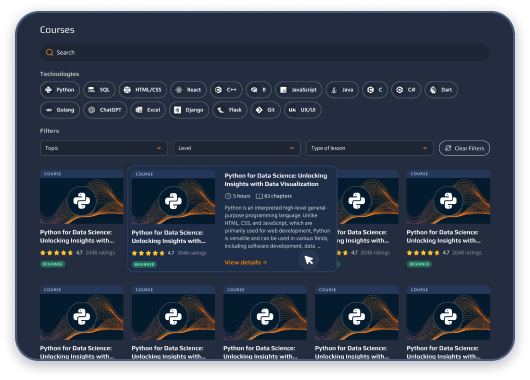The image size is (530, 380).
Task: Toggle the HTML/CSS technology chip
Action: [143, 90]
